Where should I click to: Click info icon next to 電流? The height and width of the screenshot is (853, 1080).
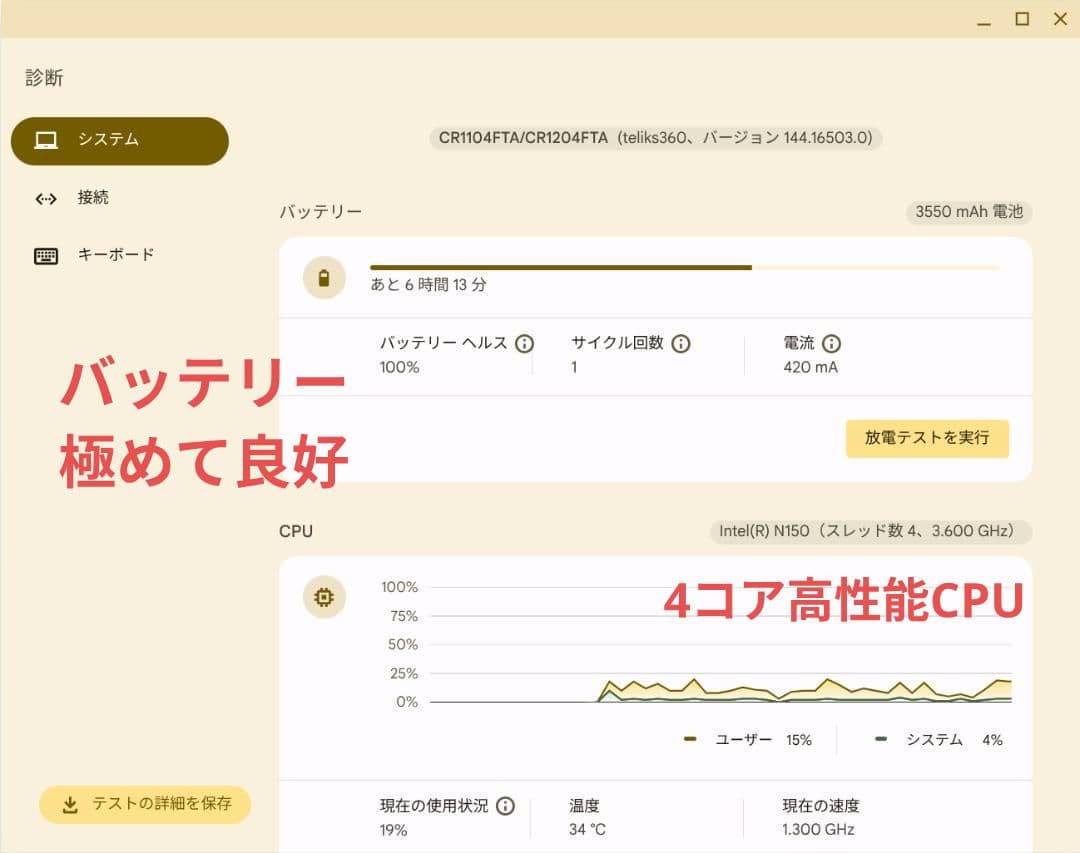(831, 343)
